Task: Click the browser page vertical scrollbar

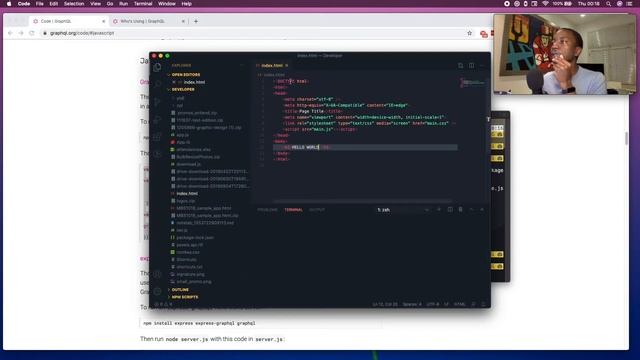Action: coord(627,139)
